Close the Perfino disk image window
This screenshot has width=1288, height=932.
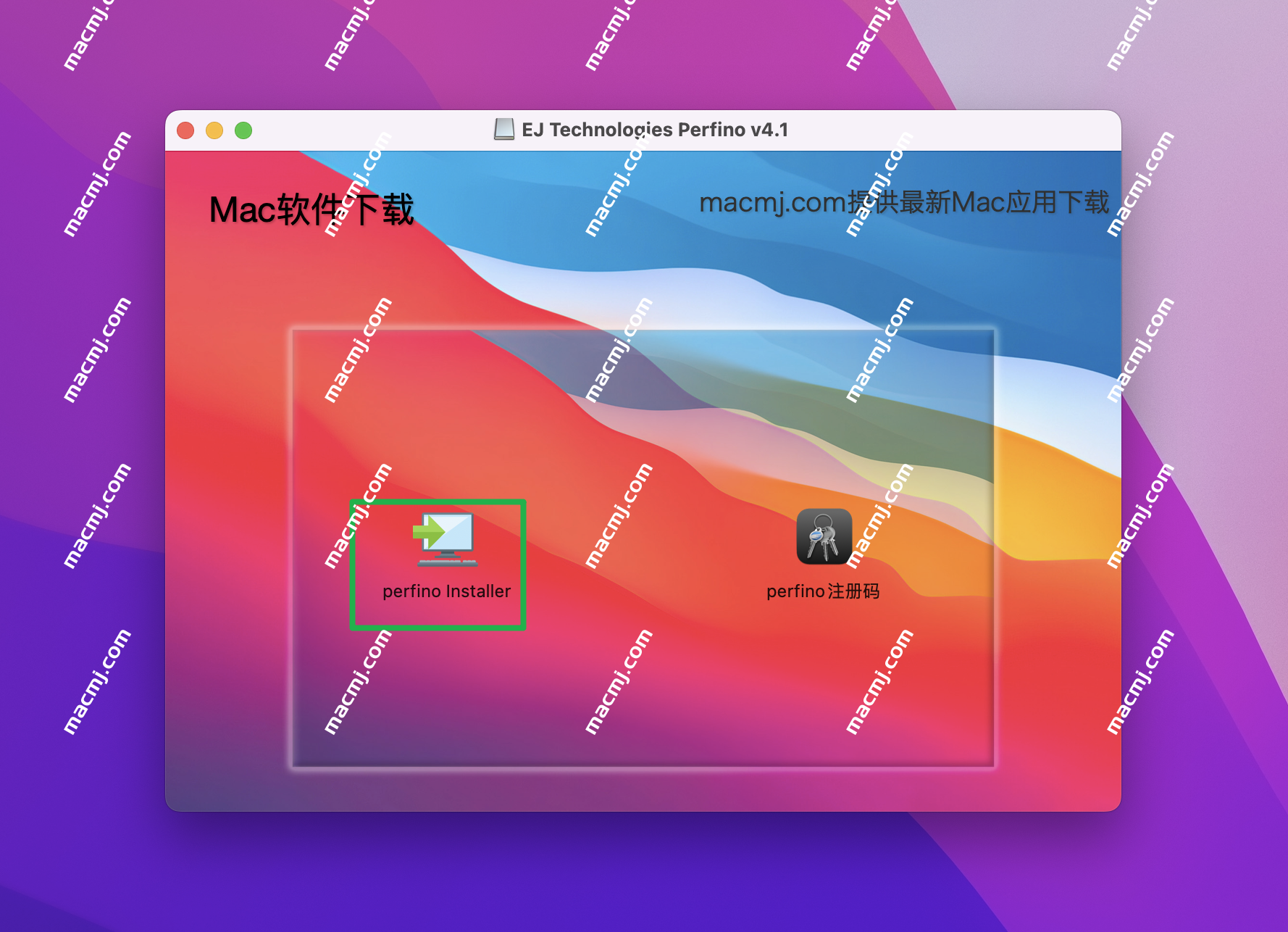pyautogui.click(x=185, y=130)
